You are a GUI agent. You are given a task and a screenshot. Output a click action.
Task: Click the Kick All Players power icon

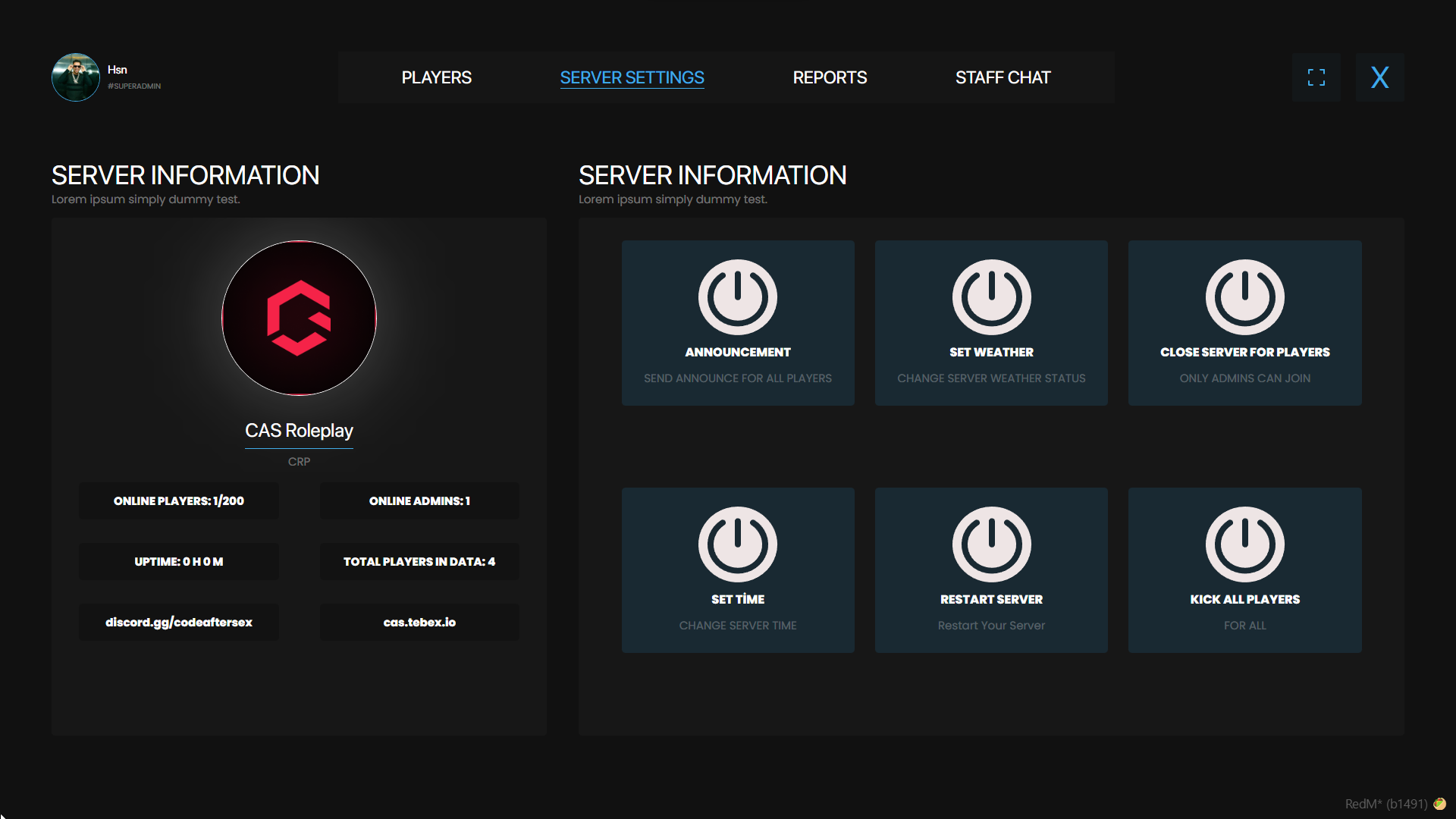pyautogui.click(x=1244, y=544)
